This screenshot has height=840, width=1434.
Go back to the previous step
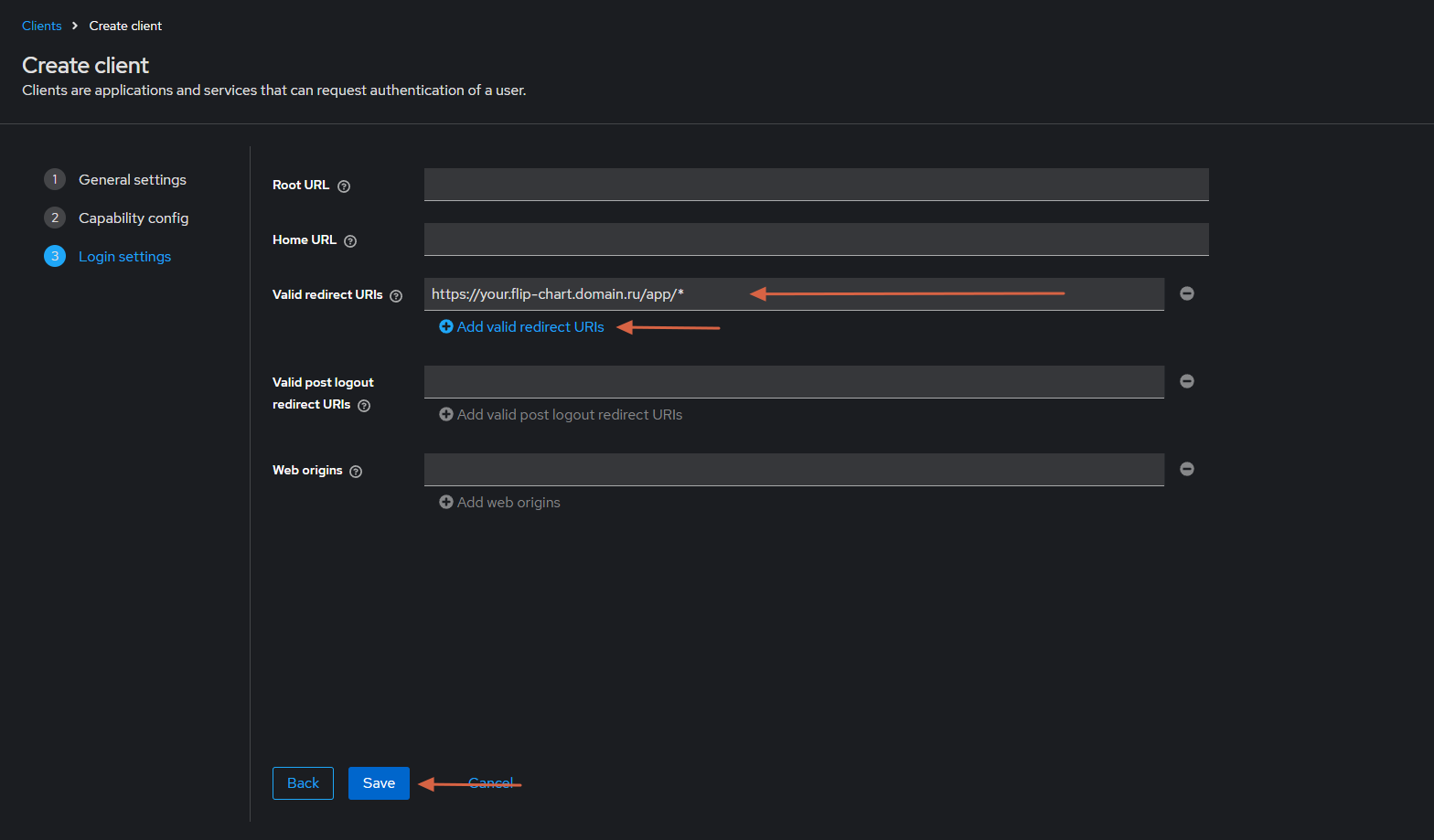pyautogui.click(x=303, y=783)
